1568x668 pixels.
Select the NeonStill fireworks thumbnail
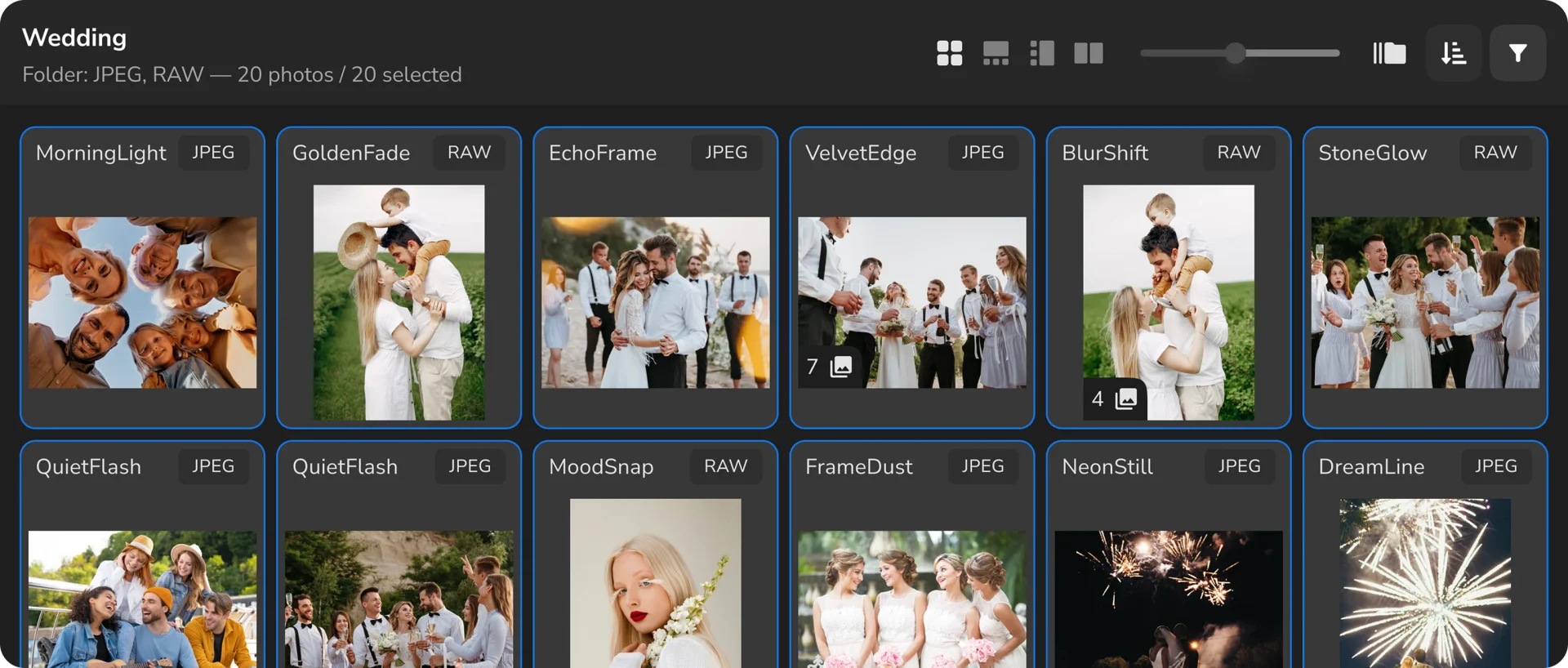click(1169, 599)
